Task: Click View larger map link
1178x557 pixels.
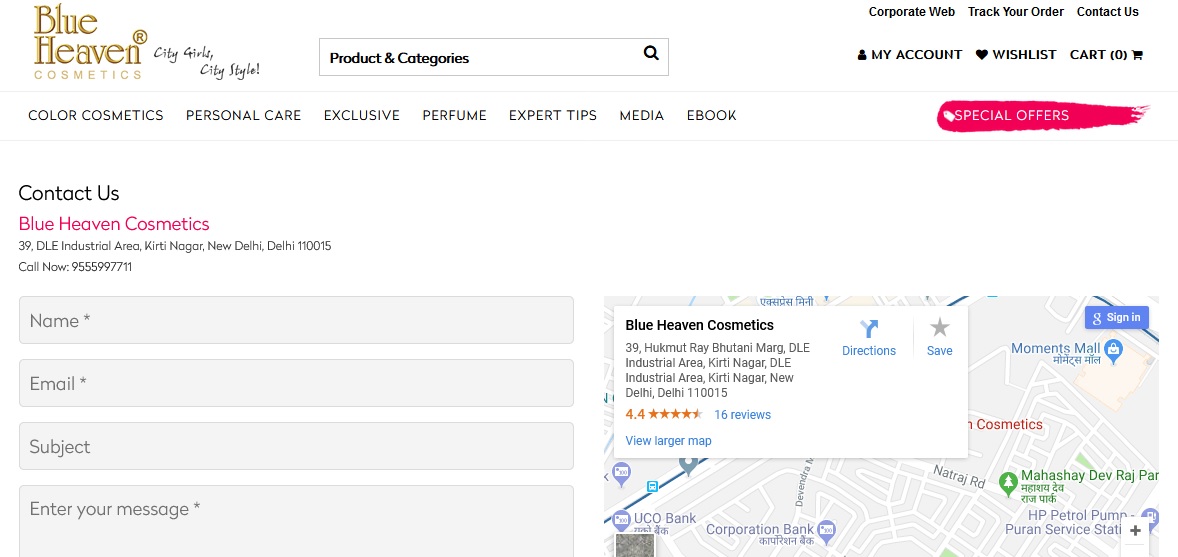Action: pos(669,441)
